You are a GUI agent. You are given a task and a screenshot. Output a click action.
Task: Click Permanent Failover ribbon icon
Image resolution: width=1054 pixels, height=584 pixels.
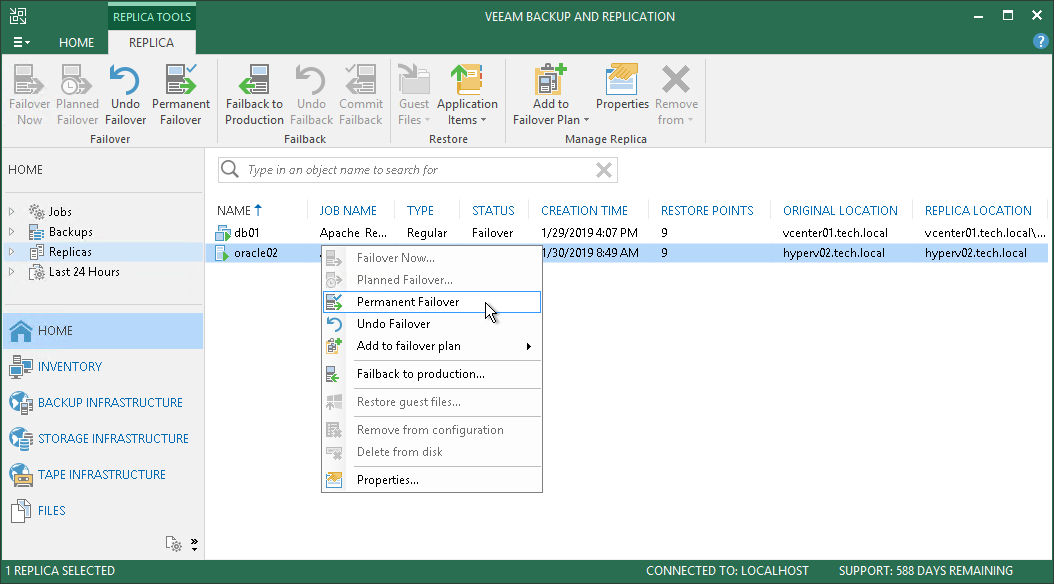point(180,95)
